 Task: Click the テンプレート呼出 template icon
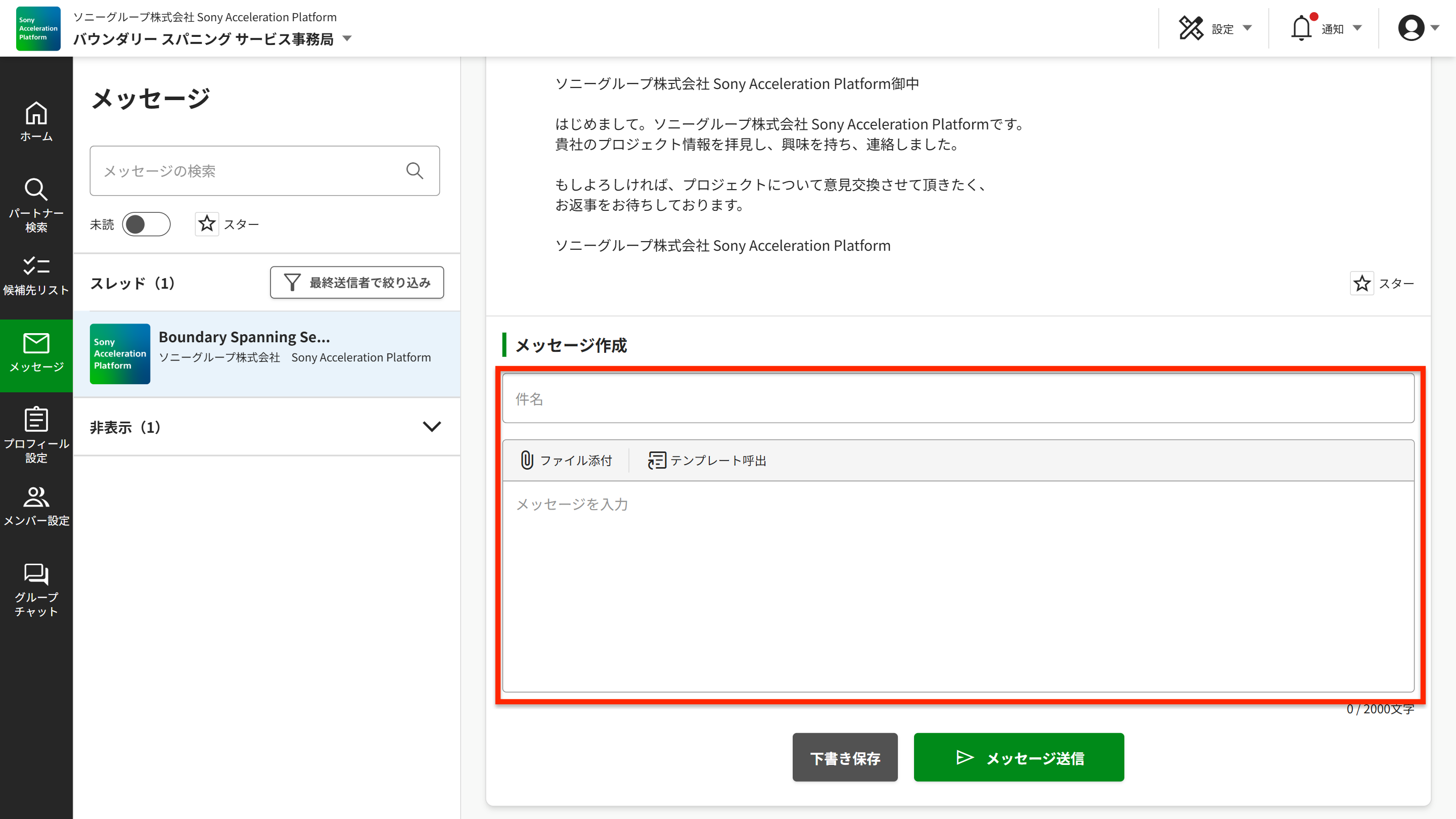(656, 460)
